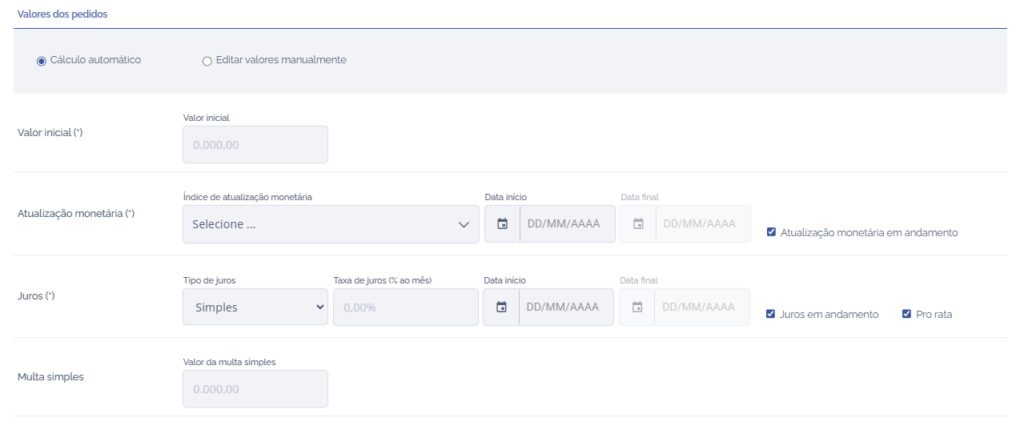Screen dimensions: 1024x426
Task: Click the Valores dos pedidos section header
Action: point(64,15)
